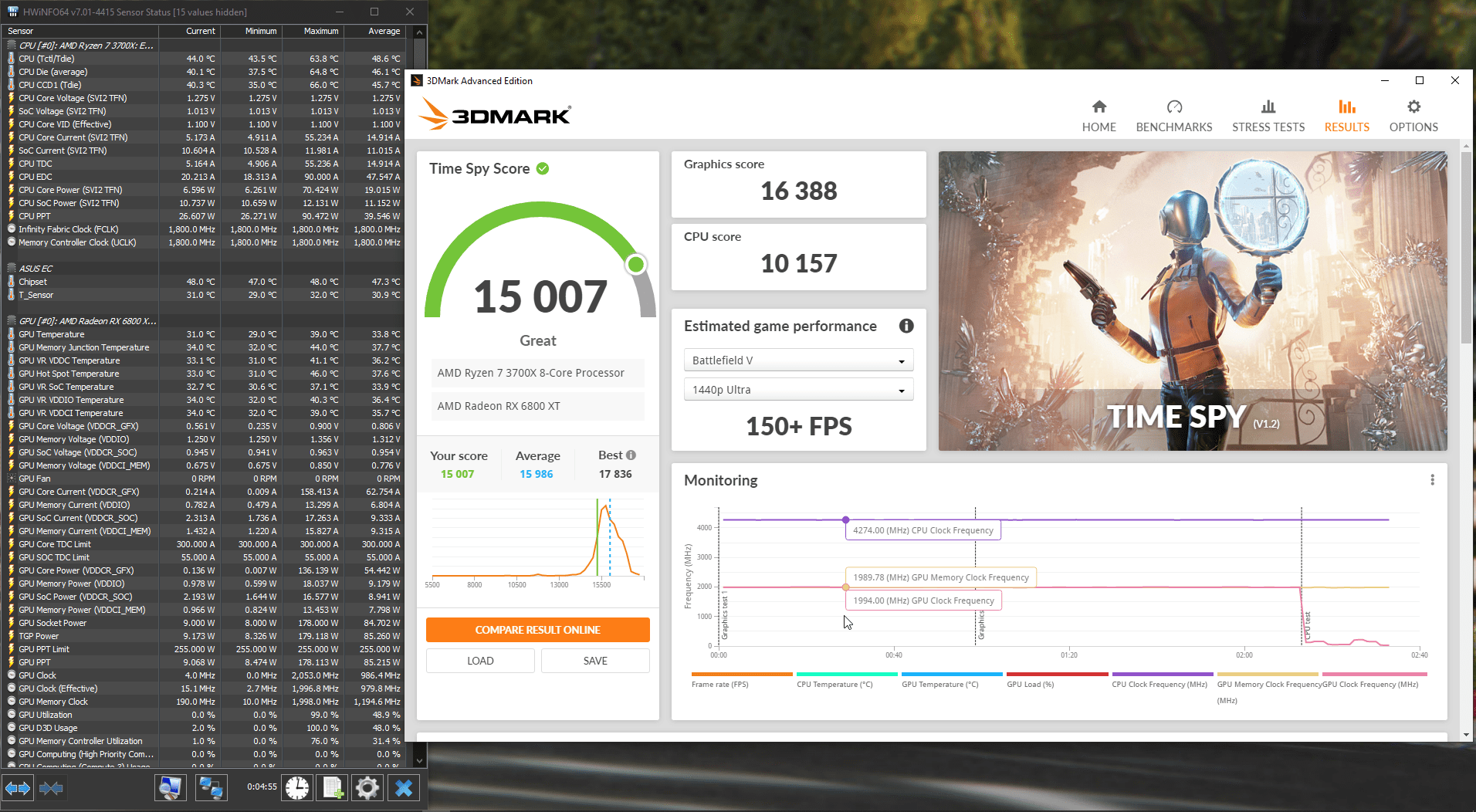Image resolution: width=1476 pixels, height=812 pixels.
Task: Toggle GPU Load (%) legend series
Action: 1057,680
